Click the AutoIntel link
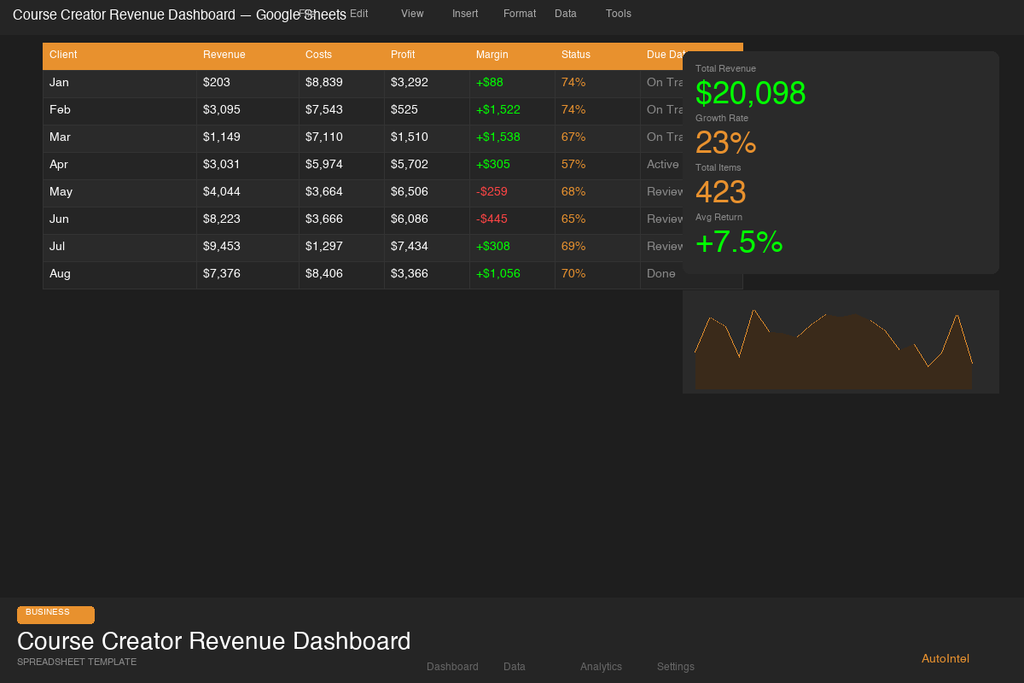 click(x=945, y=659)
